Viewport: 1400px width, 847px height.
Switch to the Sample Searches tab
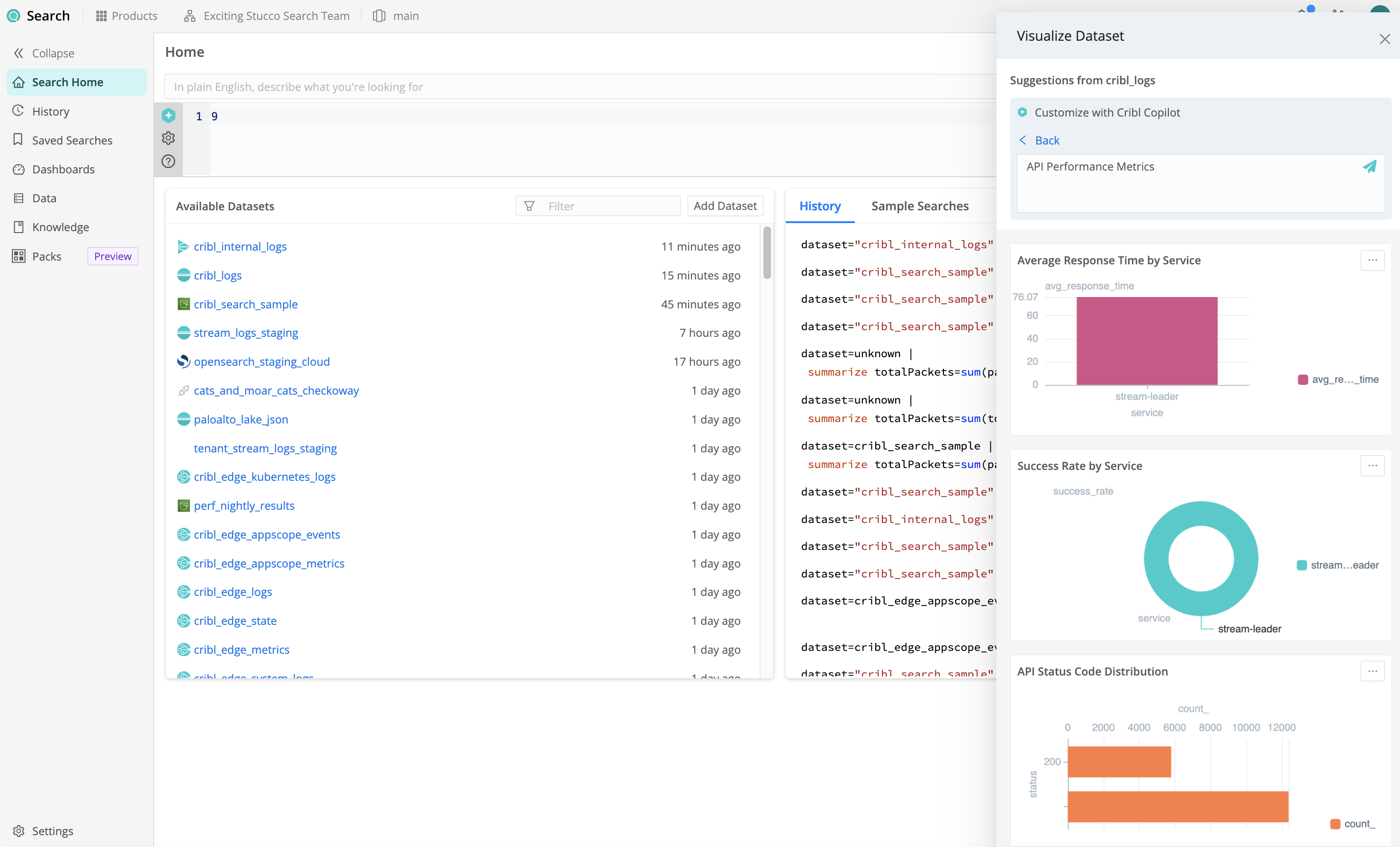pyautogui.click(x=919, y=206)
